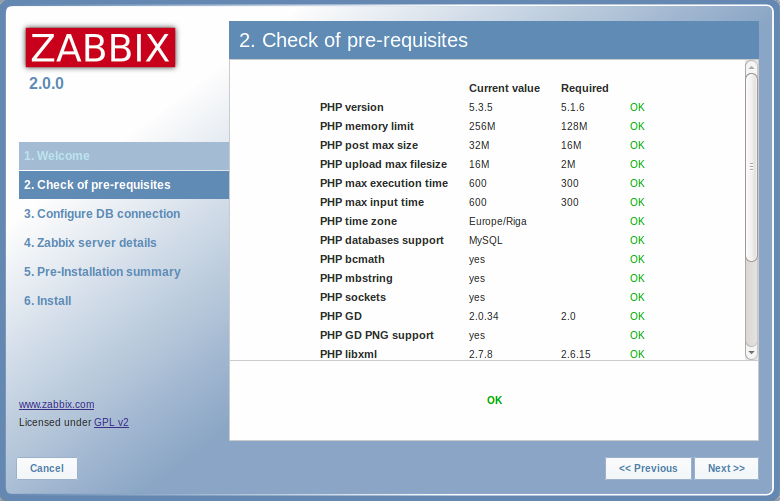Viewport: 780px width, 501px height.
Task: Click the Check of pre-requisites page heading
Action: pyautogui.click(x=353, y=40)
